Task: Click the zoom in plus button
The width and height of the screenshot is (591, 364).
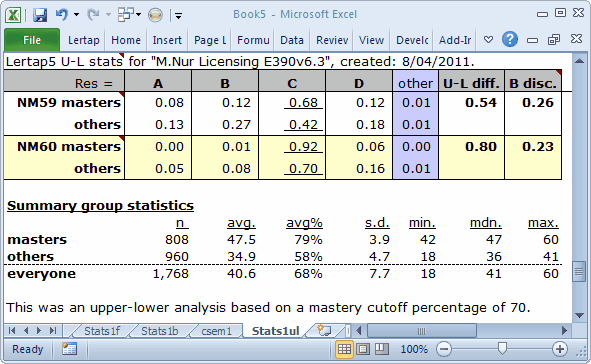Action: click(560, 349)
